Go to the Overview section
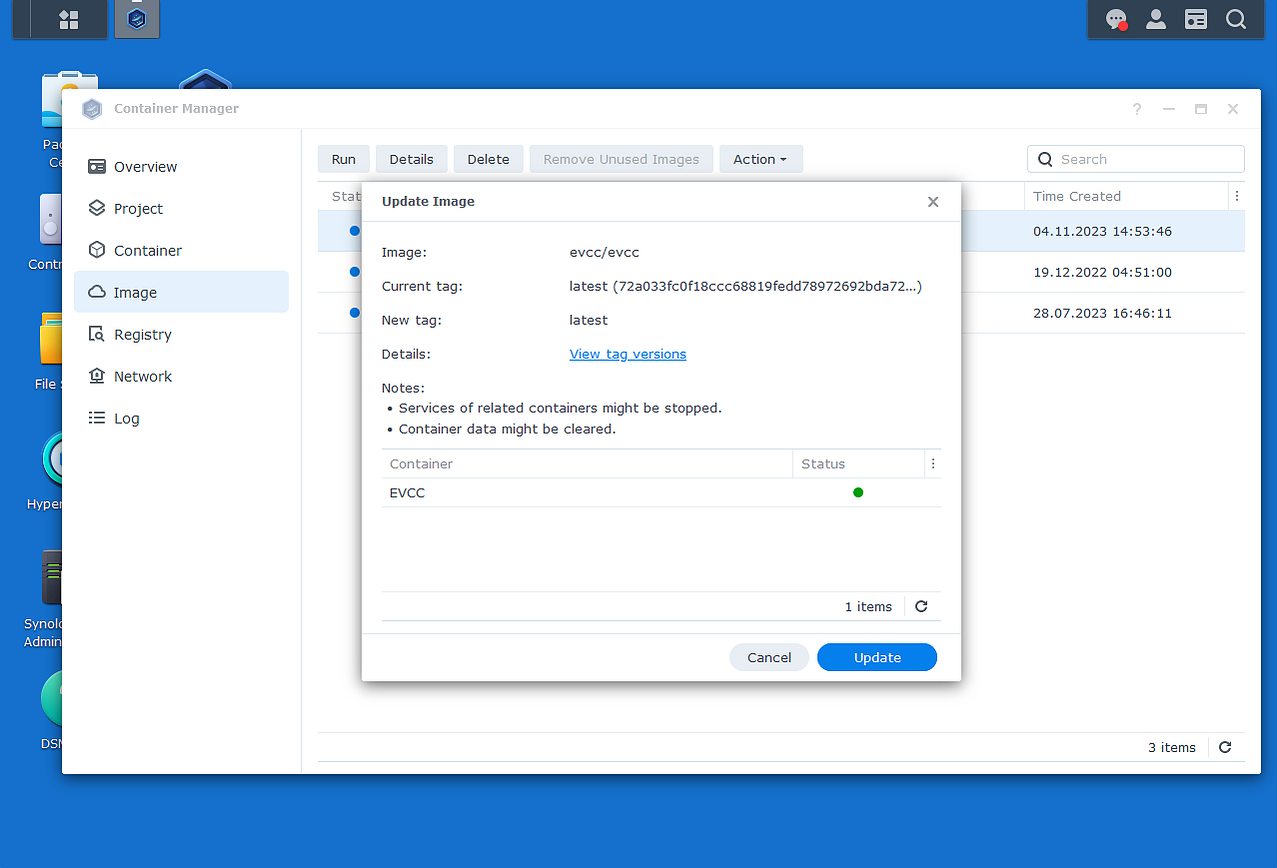1277x868 pixels. (181, 167)
